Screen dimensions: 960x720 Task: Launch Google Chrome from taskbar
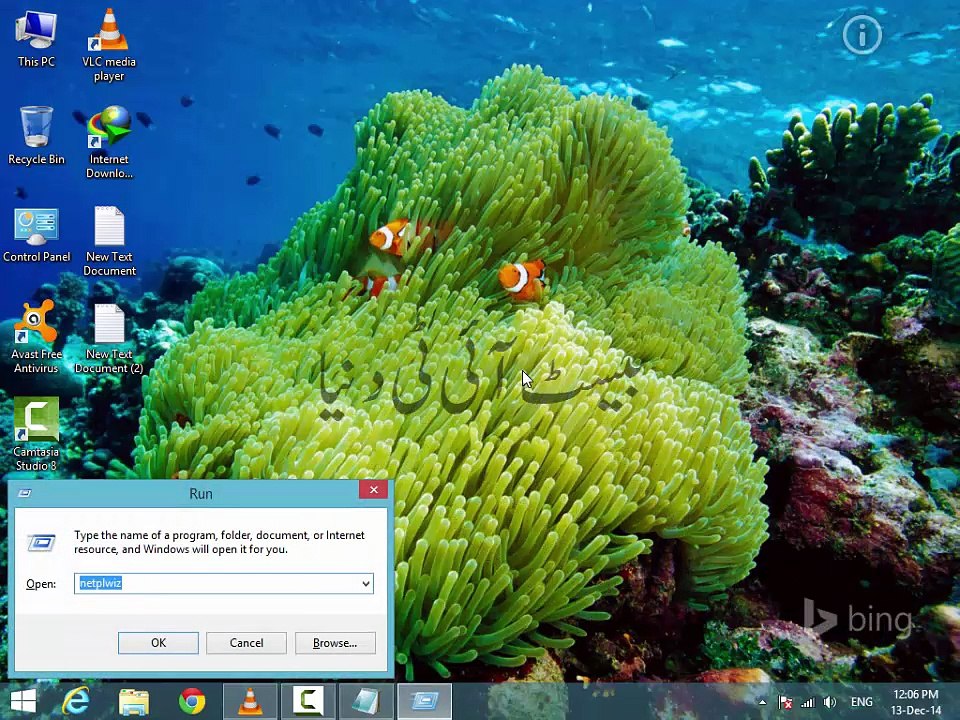[192, 702]
